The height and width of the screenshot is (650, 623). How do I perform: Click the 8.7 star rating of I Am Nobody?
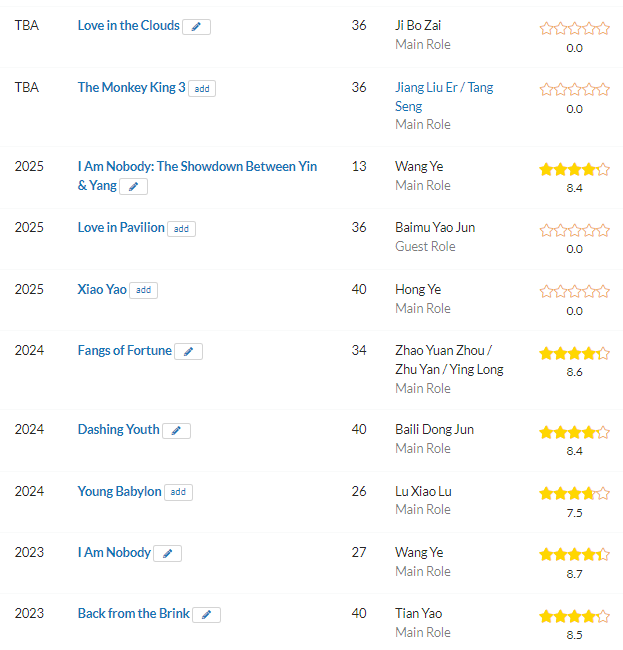(575, 554)
